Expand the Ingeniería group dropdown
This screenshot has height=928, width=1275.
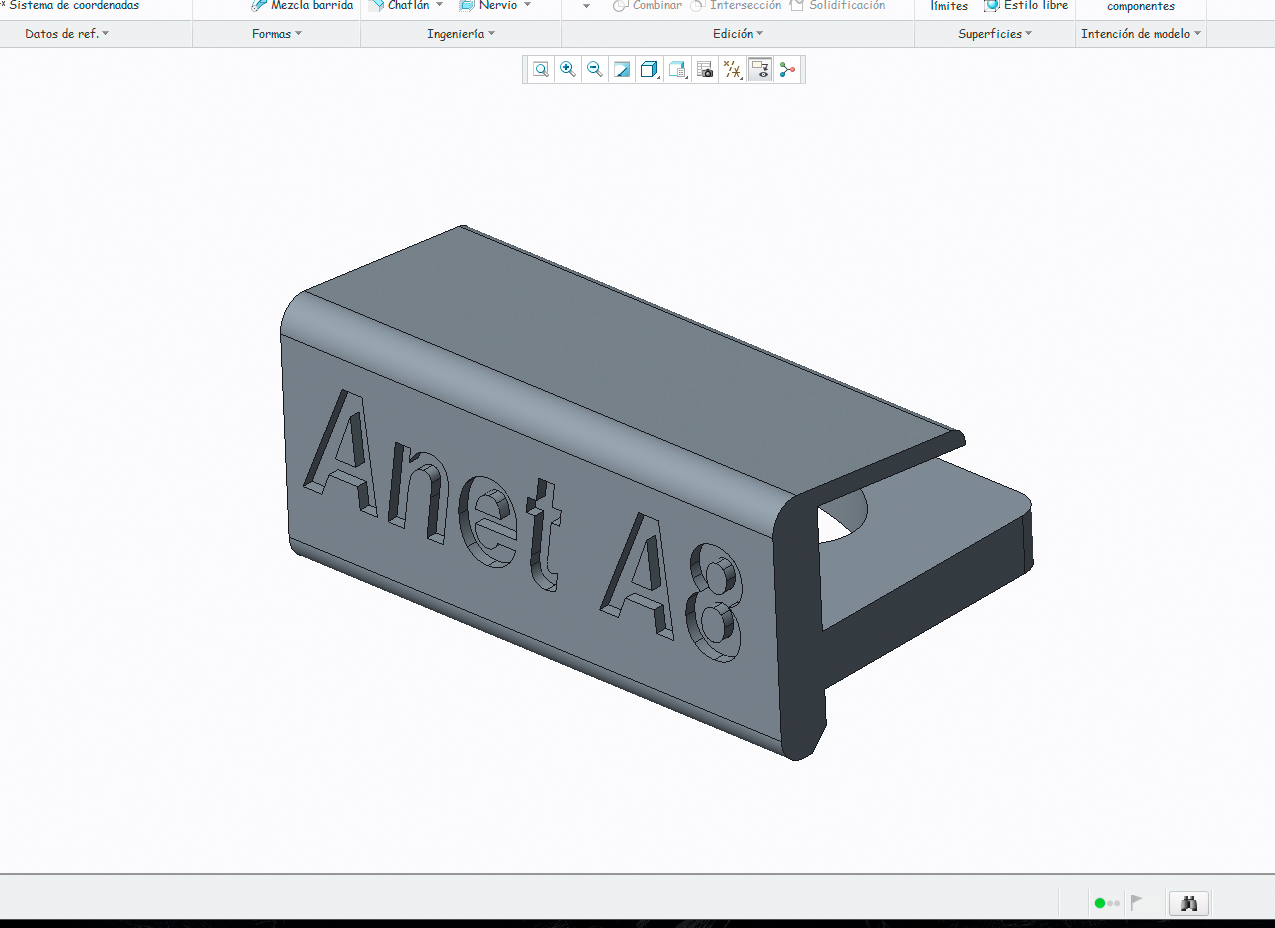[x=461, y=34]
